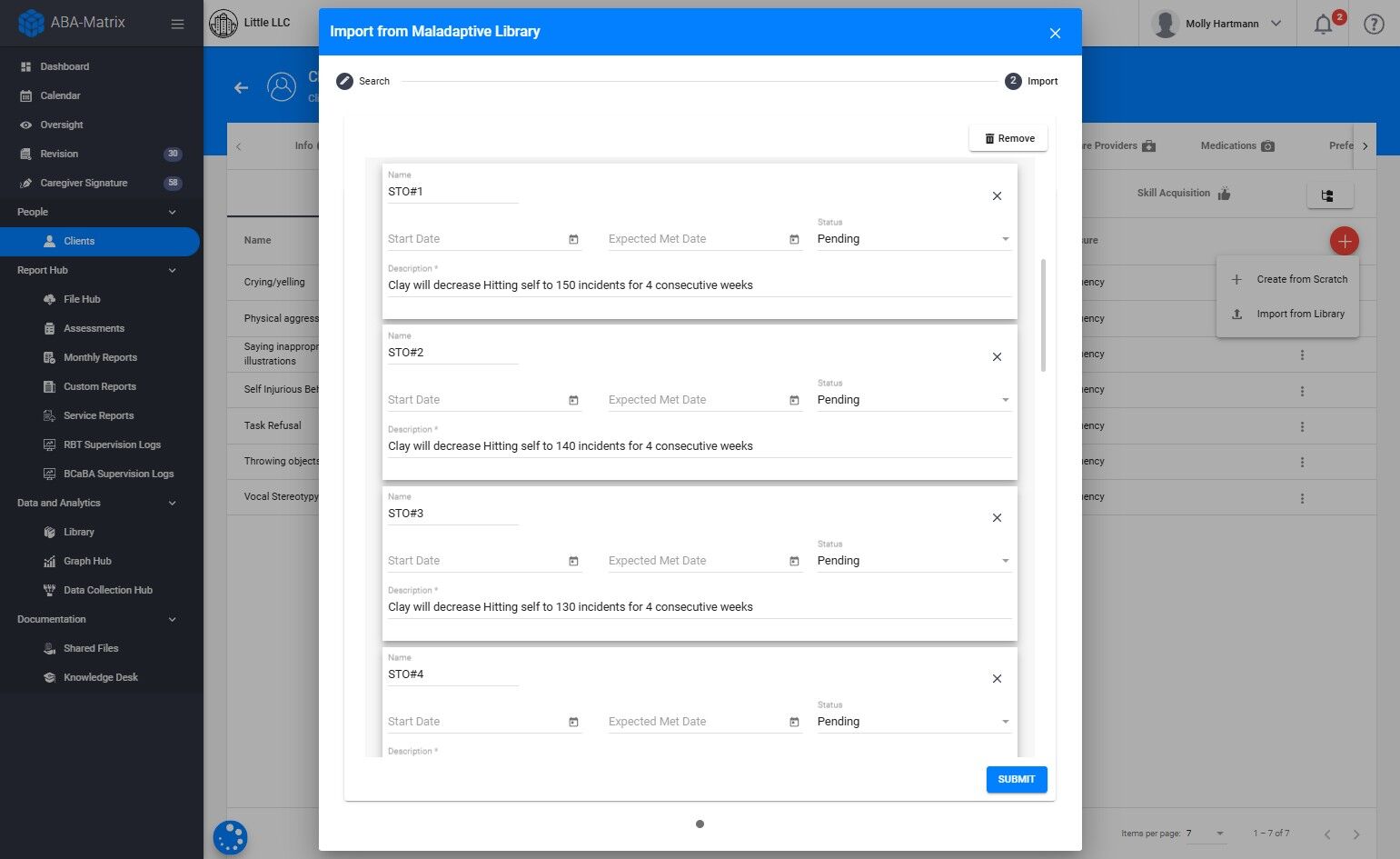Image resolution: width=1400 pixels, height=859 pixels.
Task: Open the Items per page dropdown
Action: (x=1206, y=834)
